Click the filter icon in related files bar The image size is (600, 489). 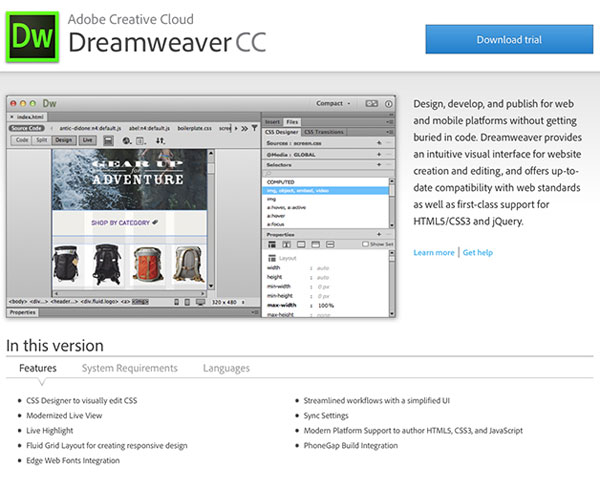pyautogui.click(x=255, y=128)
